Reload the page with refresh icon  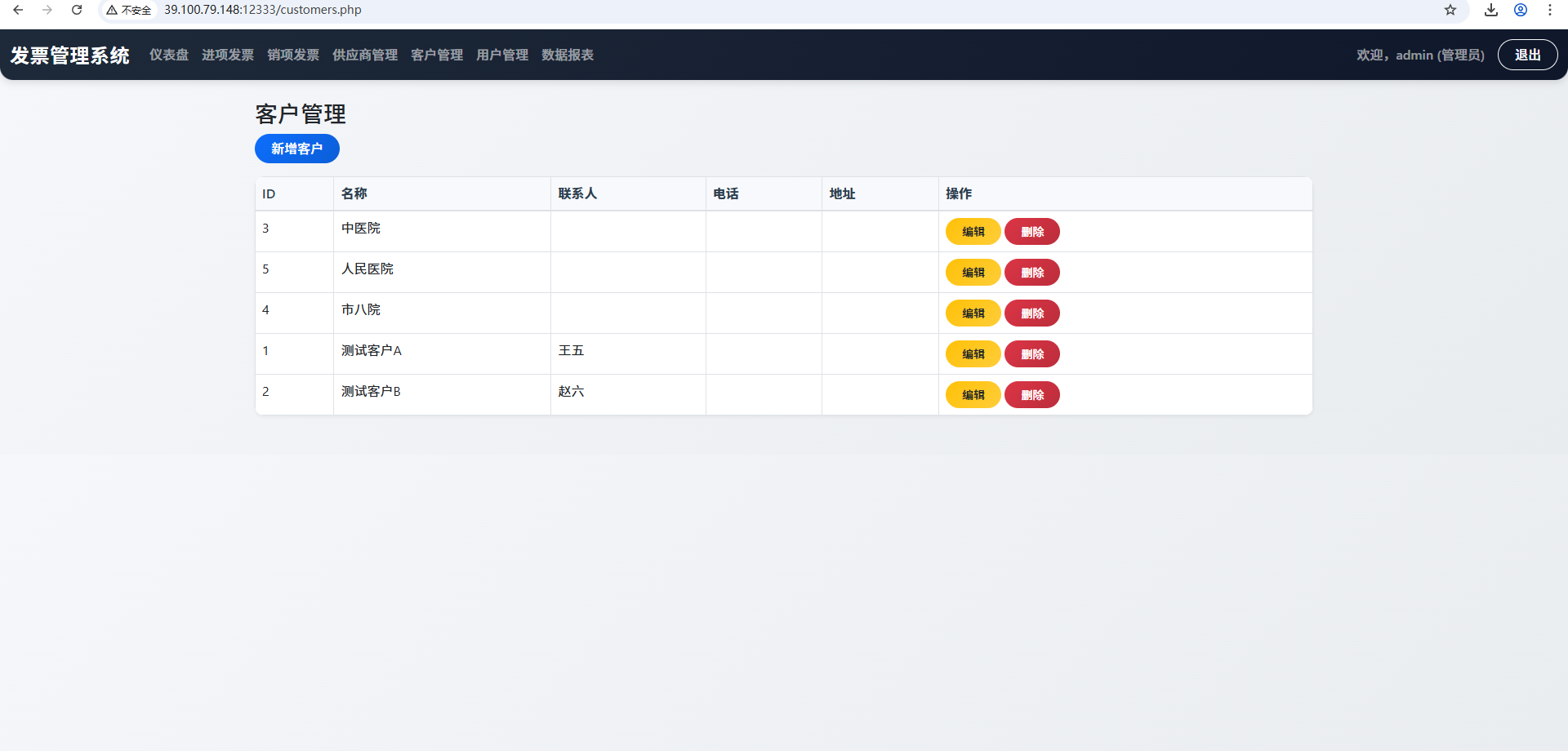[77, 10]
